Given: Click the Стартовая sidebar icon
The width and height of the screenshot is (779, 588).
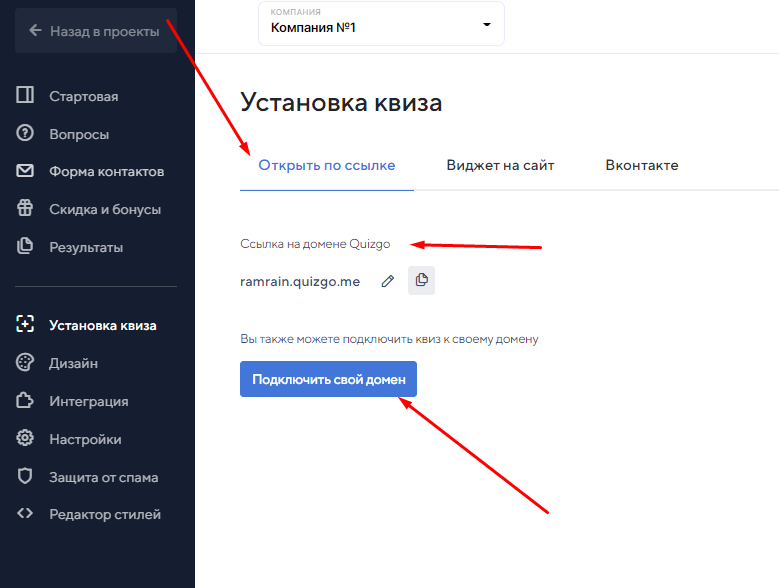Looking at the screenshot, I should [x=26, y=96].
